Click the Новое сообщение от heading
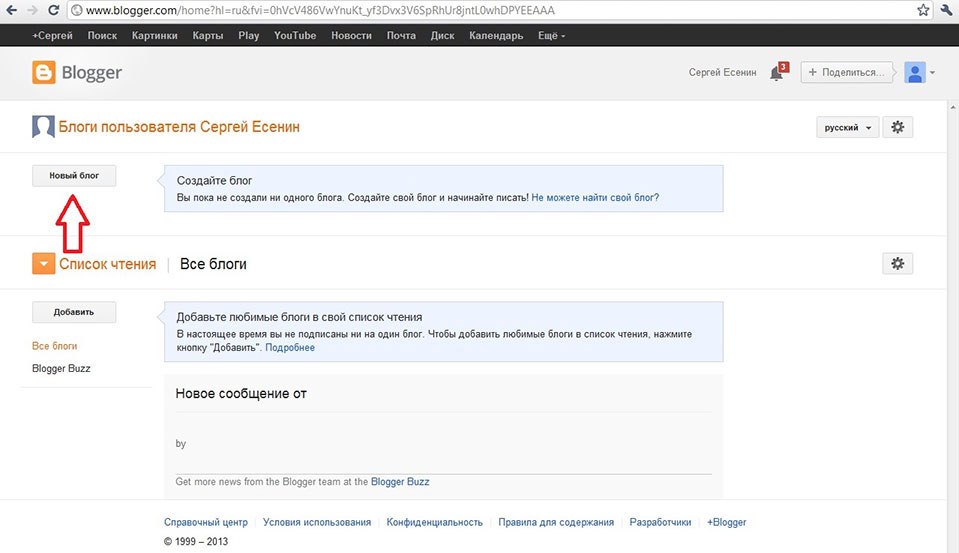Image resolution: width=959 pixels, height=553 pixels. 241,393
